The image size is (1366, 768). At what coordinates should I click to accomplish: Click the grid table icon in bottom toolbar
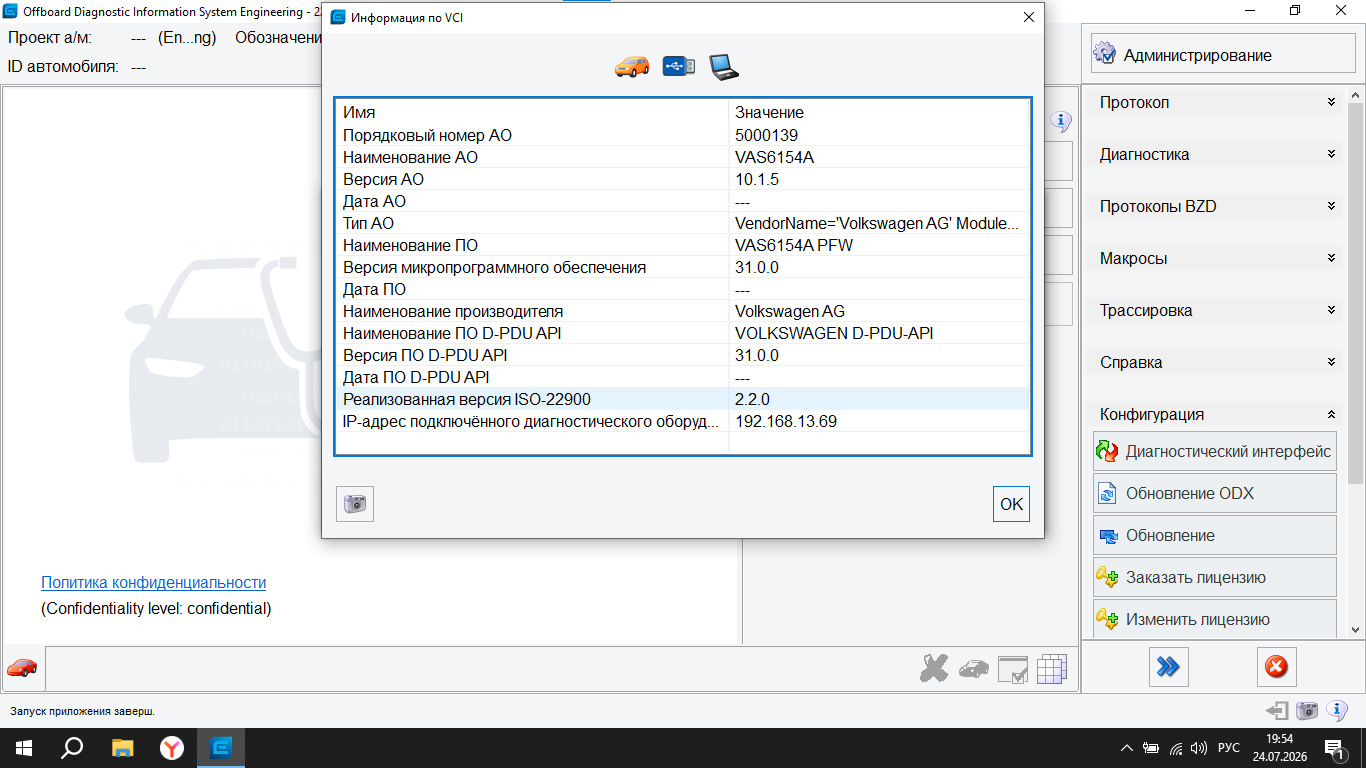[1052, 669]
